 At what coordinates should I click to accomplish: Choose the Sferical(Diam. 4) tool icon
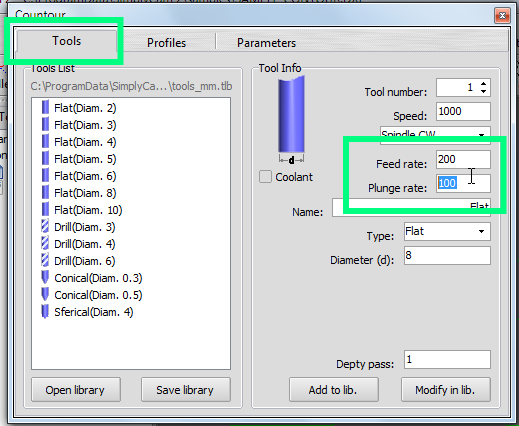pos(45,312)
